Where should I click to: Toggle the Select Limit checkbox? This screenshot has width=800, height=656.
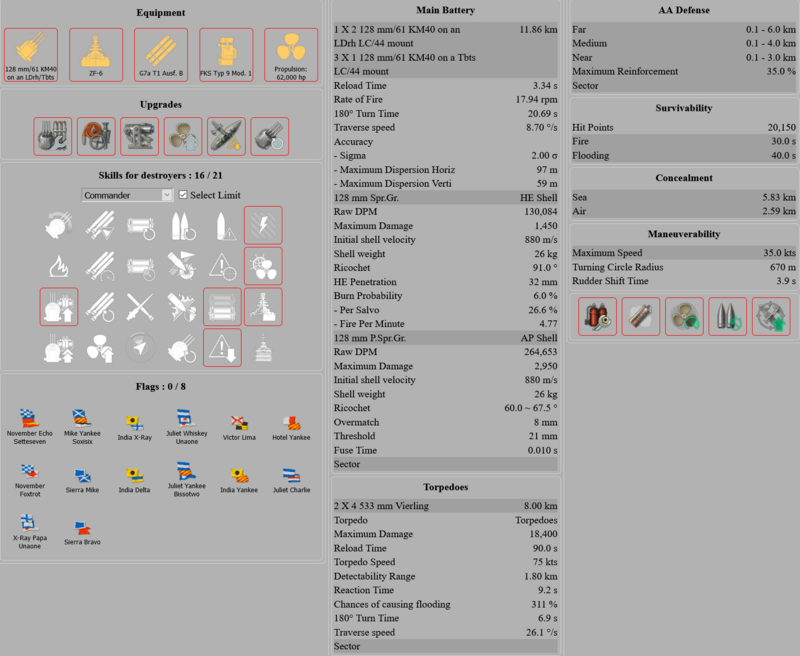pyautogui.click(x=183, y=196)
